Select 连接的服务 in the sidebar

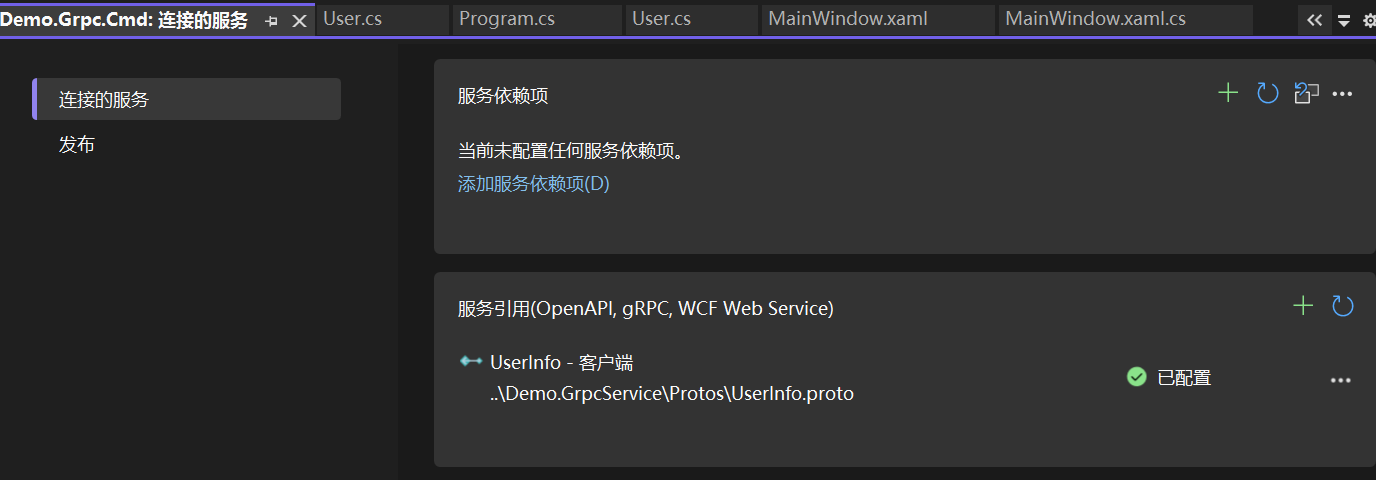(x=187, y=99)
